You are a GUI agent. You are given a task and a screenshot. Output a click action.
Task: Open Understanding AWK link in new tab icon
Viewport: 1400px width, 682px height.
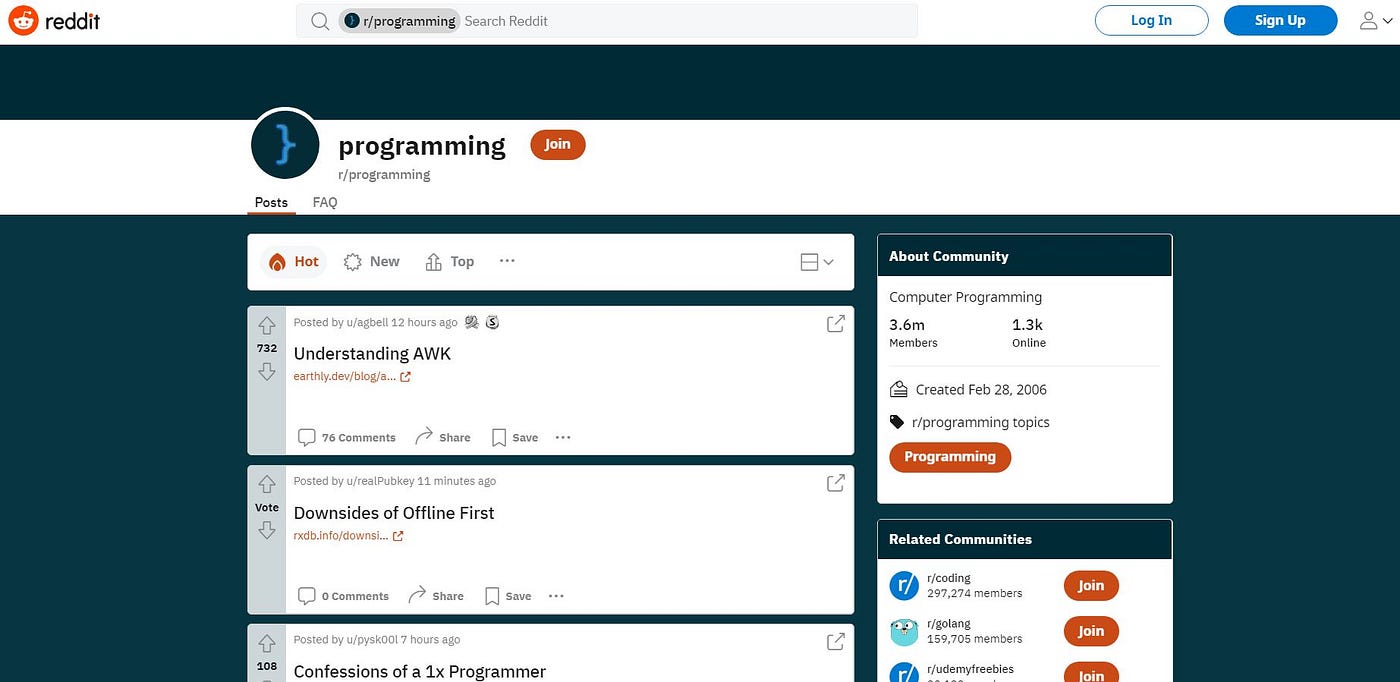835,324
